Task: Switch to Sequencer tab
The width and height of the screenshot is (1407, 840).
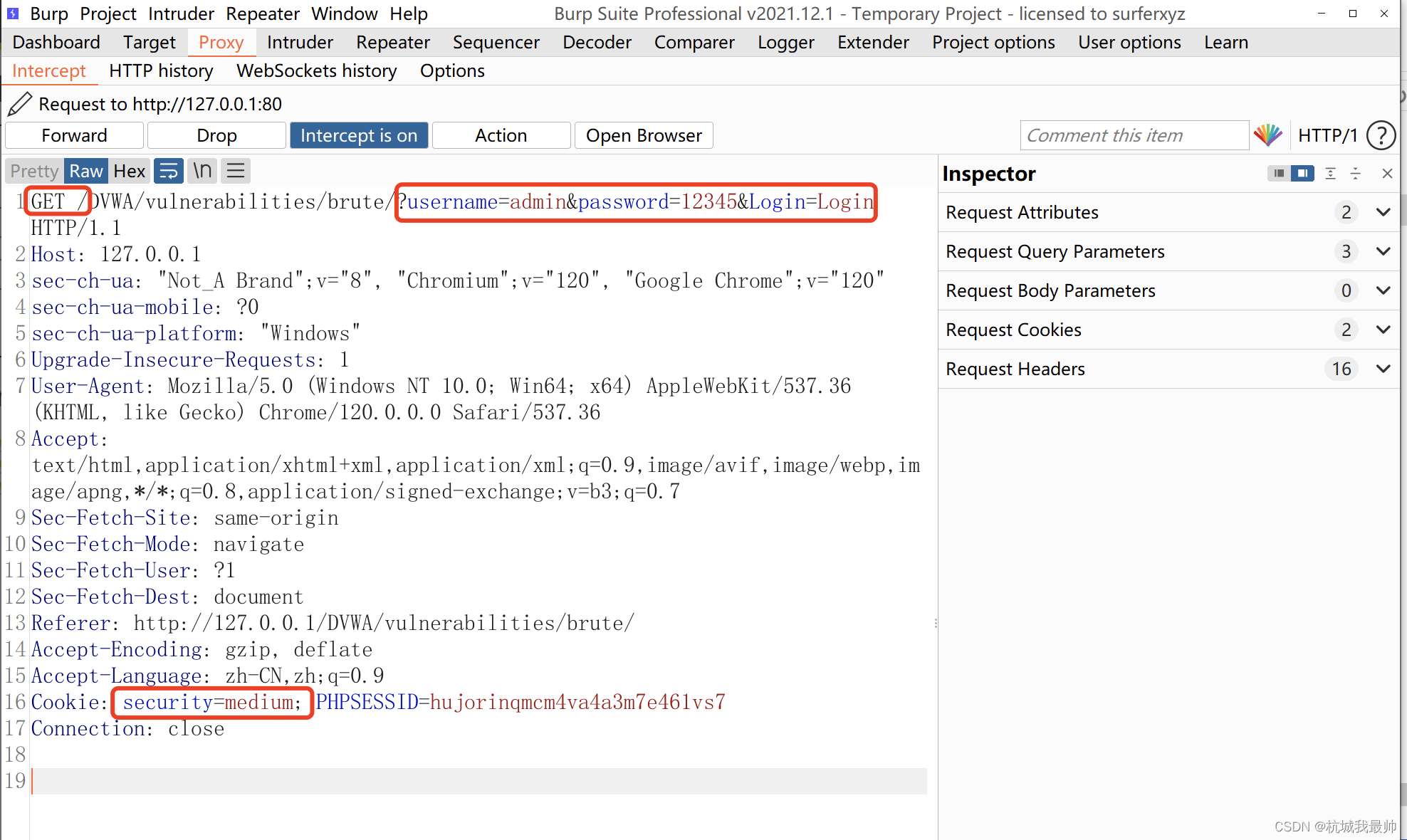Action: (x=496, y=42)
